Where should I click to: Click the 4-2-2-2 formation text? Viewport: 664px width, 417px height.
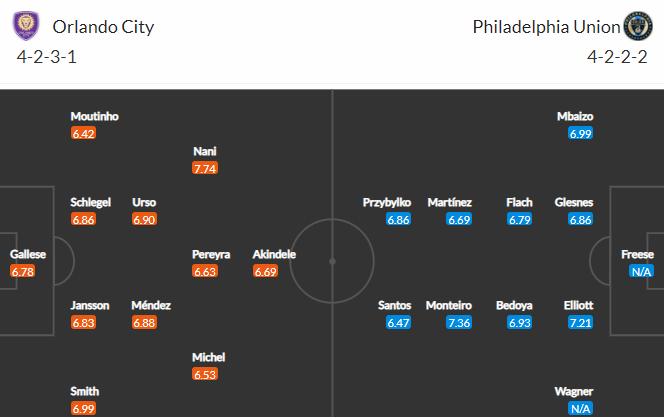click(x=617, y=57)
